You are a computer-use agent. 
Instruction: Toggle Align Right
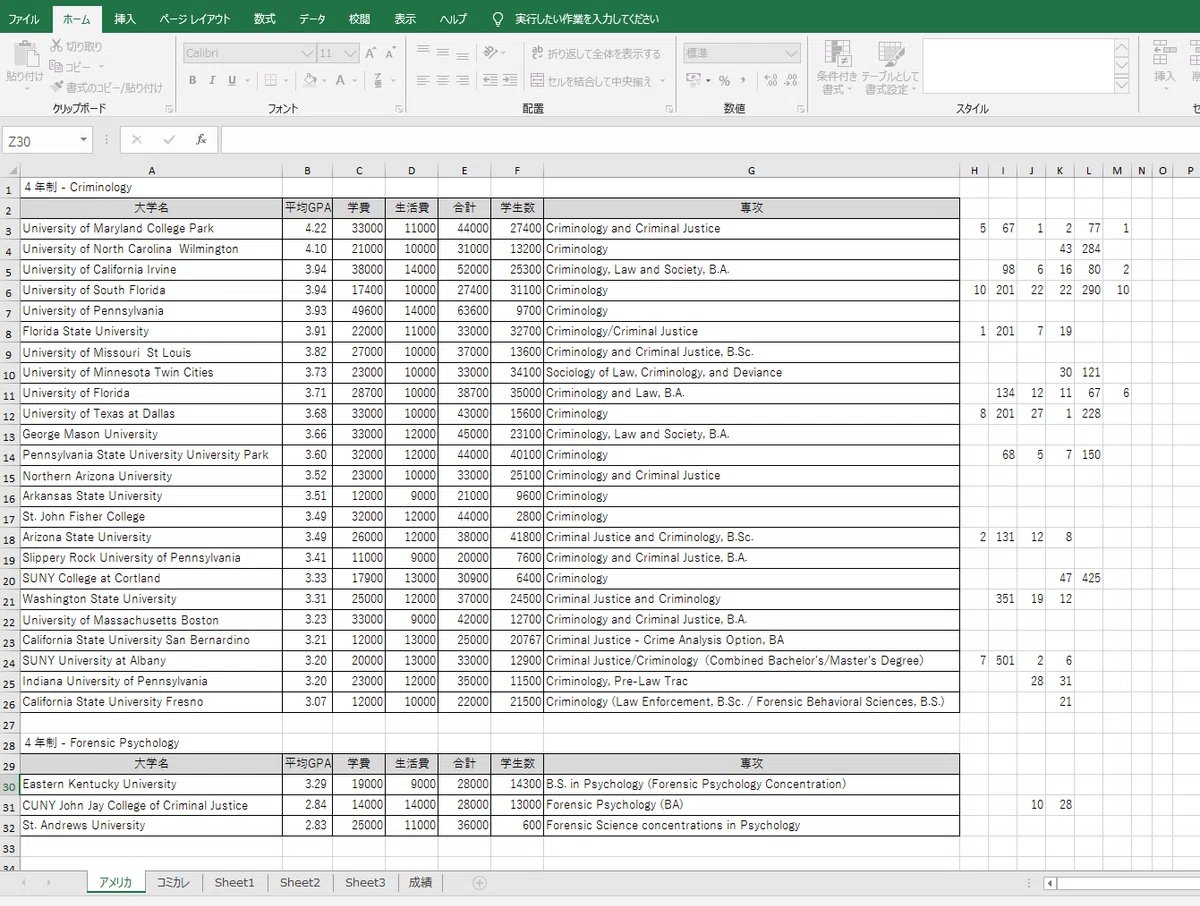(463, 81)
